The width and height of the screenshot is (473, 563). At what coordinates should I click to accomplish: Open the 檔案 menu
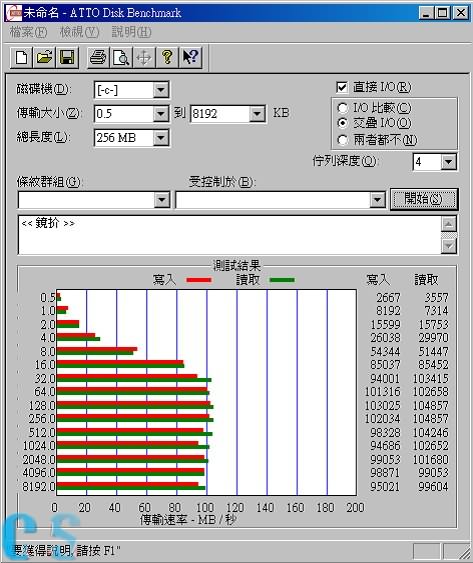(x=28, y=32)
